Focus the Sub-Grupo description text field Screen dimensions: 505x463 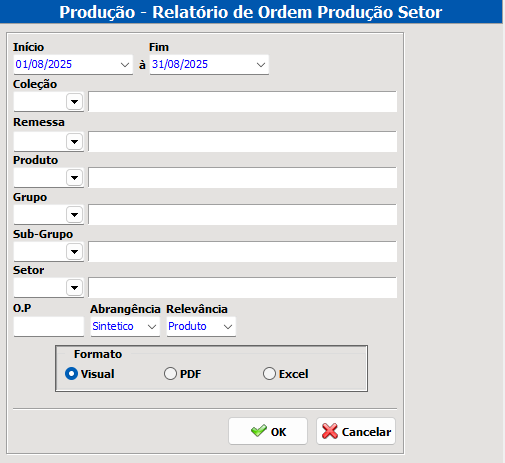[x=242, y=251]
